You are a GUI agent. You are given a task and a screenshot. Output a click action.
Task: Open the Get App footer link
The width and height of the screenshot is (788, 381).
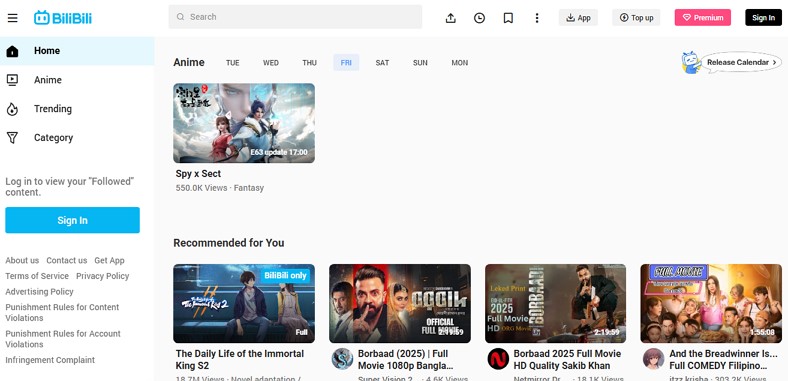coord(110,260)
